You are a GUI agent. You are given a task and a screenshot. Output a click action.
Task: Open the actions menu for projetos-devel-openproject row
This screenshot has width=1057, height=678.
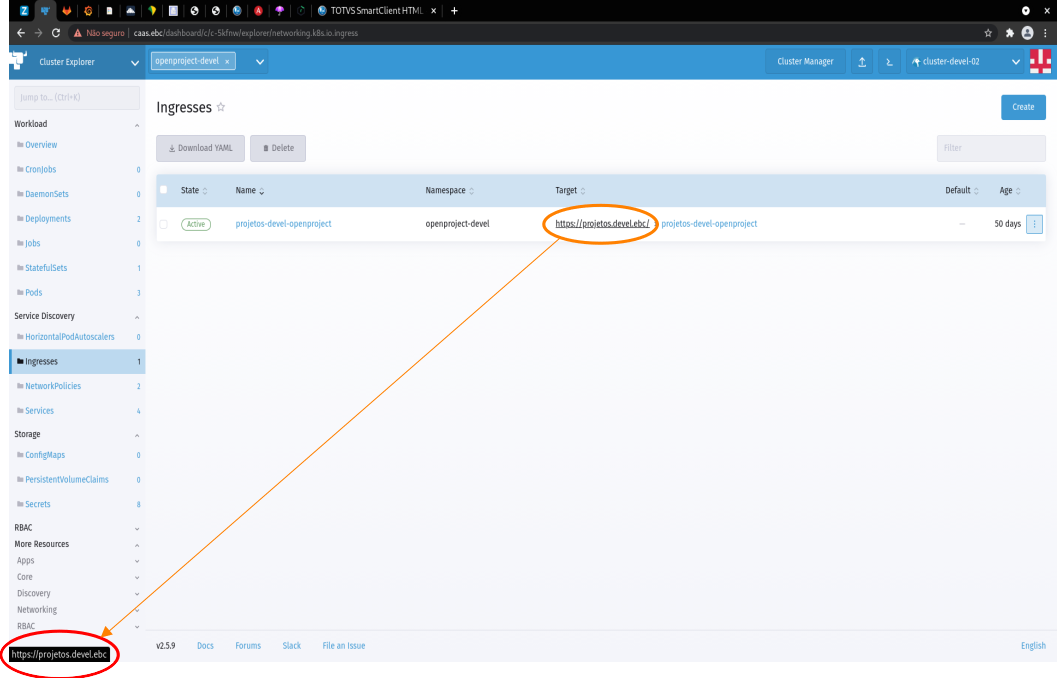(x=1034, y=224)
